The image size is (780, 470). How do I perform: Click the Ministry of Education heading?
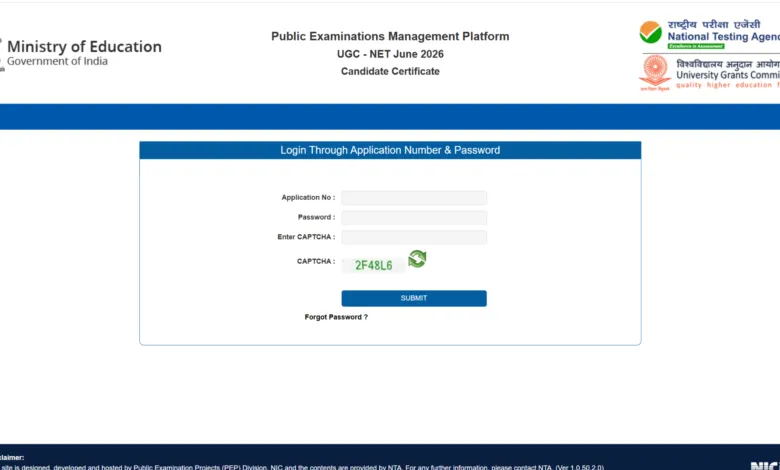[84, 47]
